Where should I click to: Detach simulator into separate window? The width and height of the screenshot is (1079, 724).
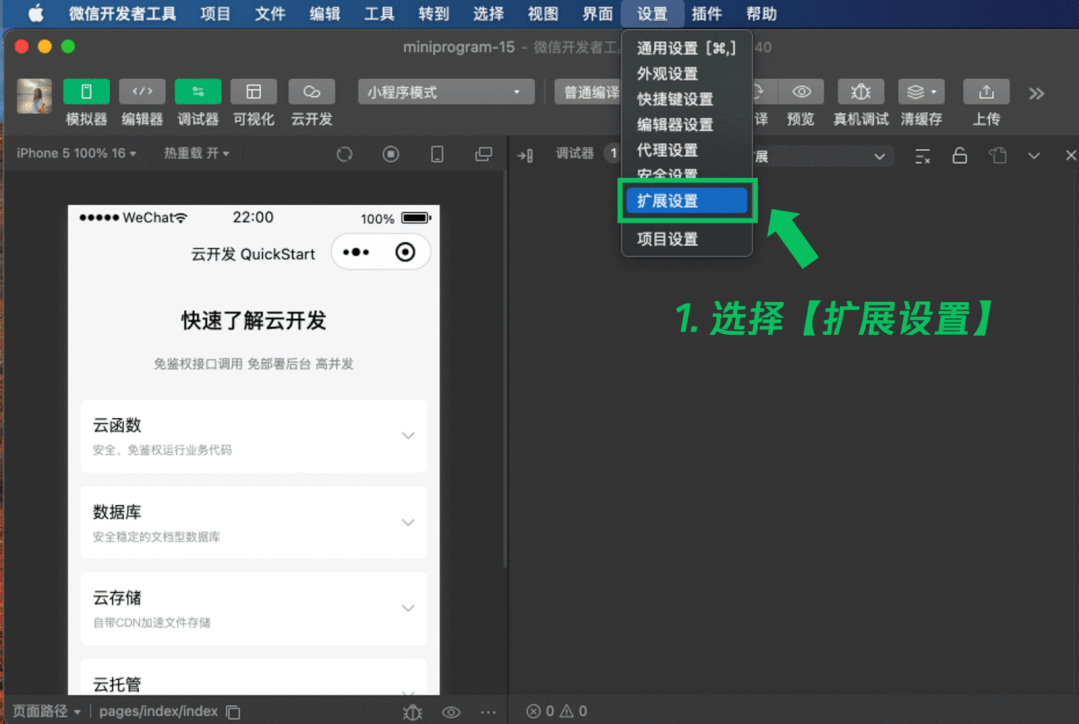pyautogui.click(x=484, y=154)
